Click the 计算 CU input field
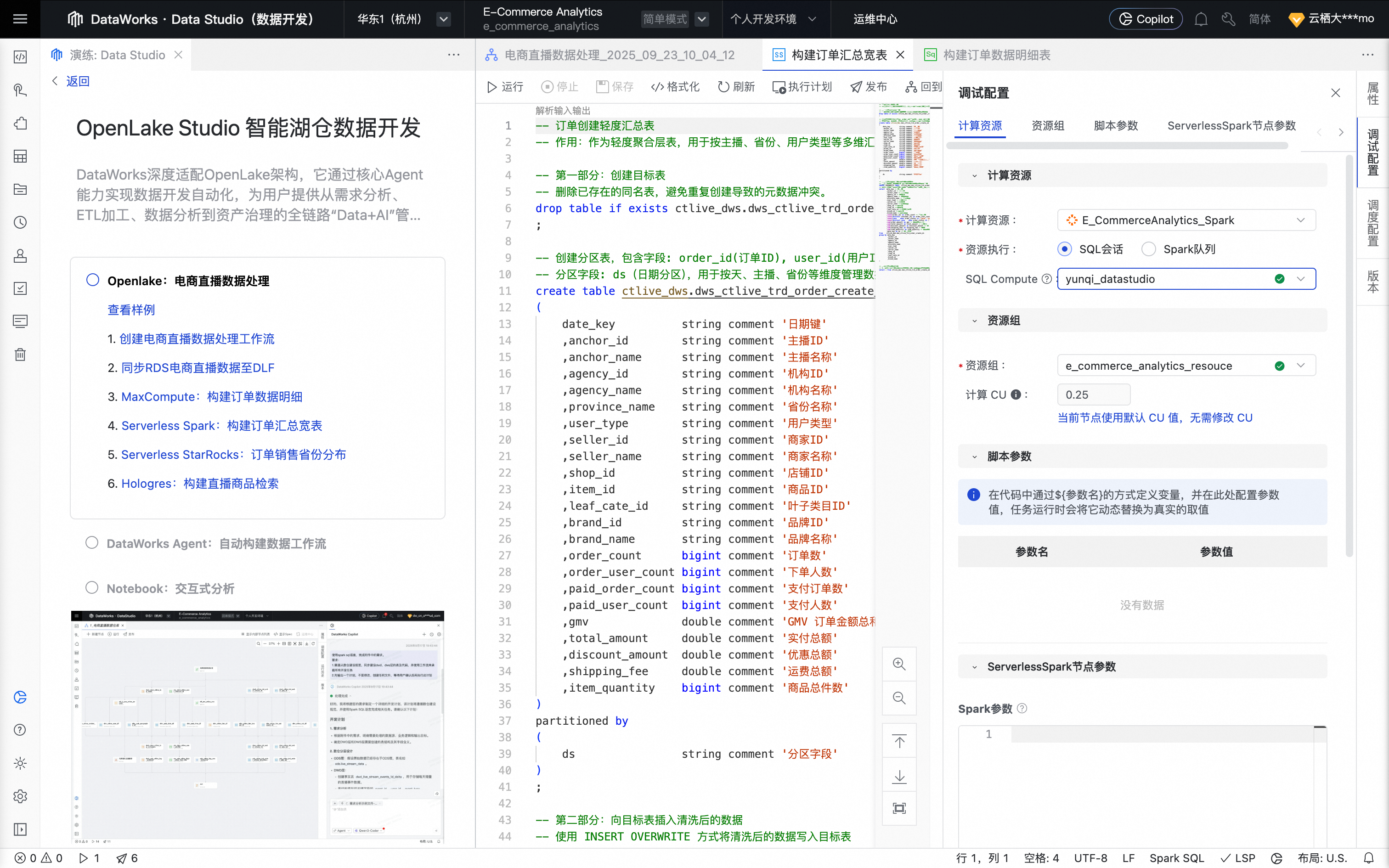Viewport: 1389px width, 868px height. tap(1093, 395)
